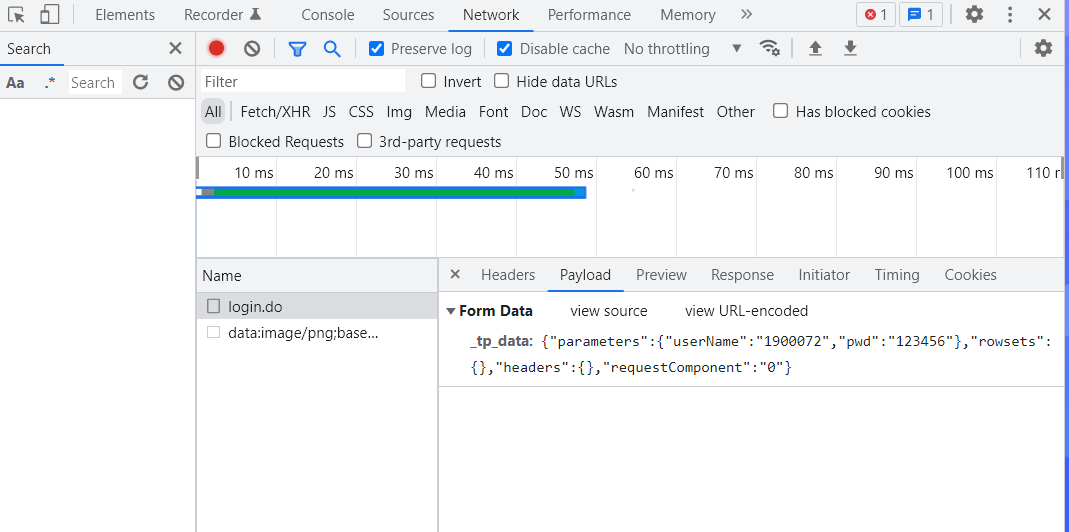Toggle the red record network log button

pos(217,48)
